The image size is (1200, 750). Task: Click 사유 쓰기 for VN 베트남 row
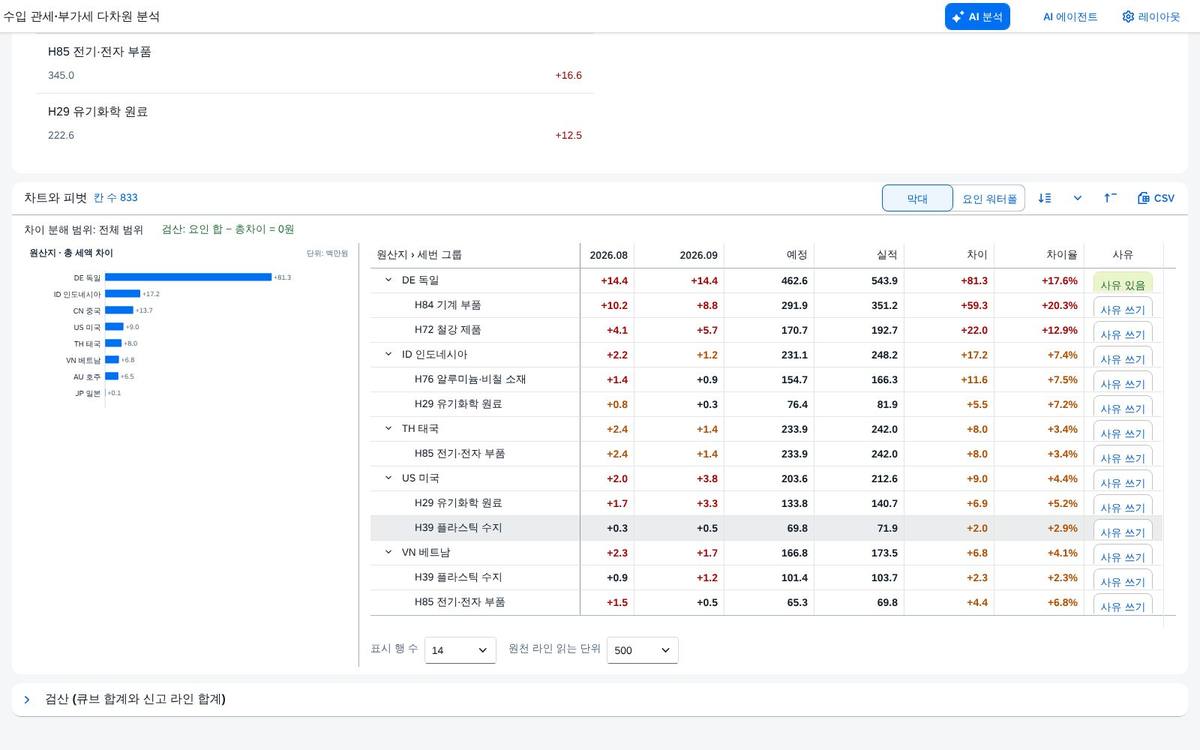pyautogui.click(x=1123, y=555)
